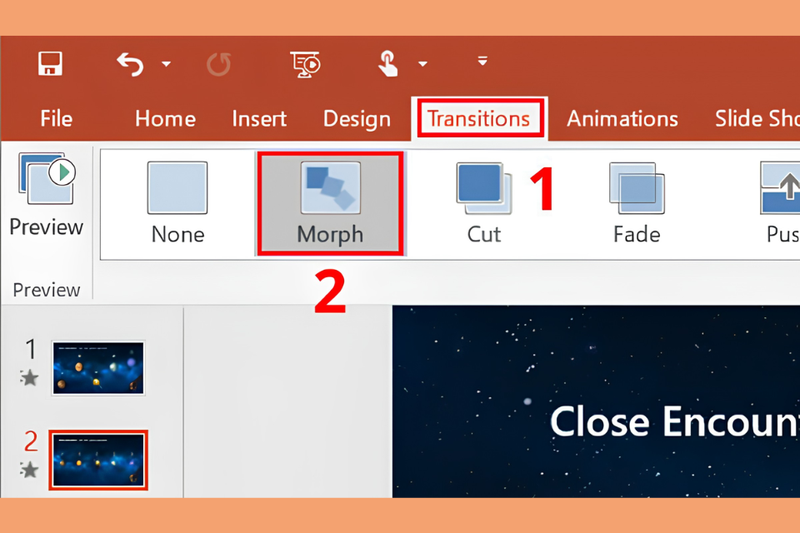
Task: Click the greyed-out Redo icon
Action: (219, 64)
